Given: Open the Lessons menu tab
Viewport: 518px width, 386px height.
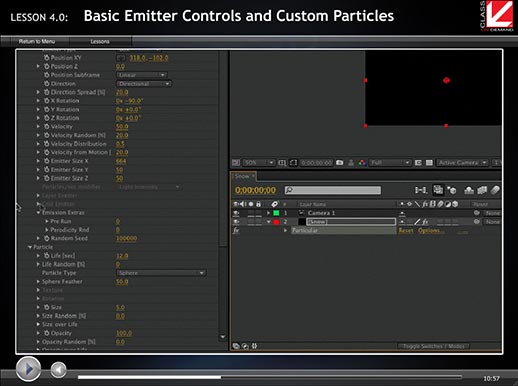Looking at the screenshot, I should pyautogui.click(x=100, y=41).
